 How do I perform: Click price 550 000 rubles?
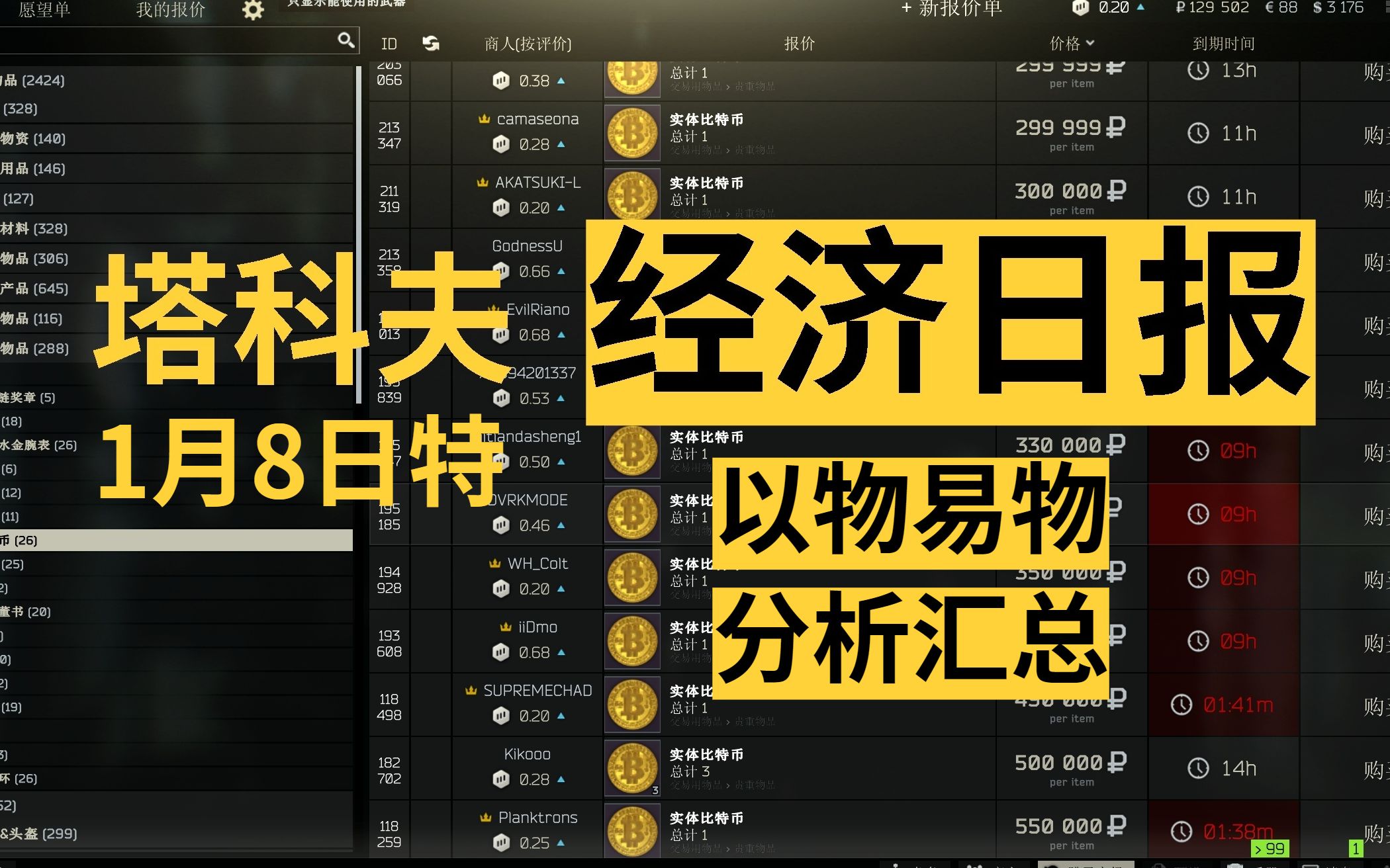click(1070, 826)
